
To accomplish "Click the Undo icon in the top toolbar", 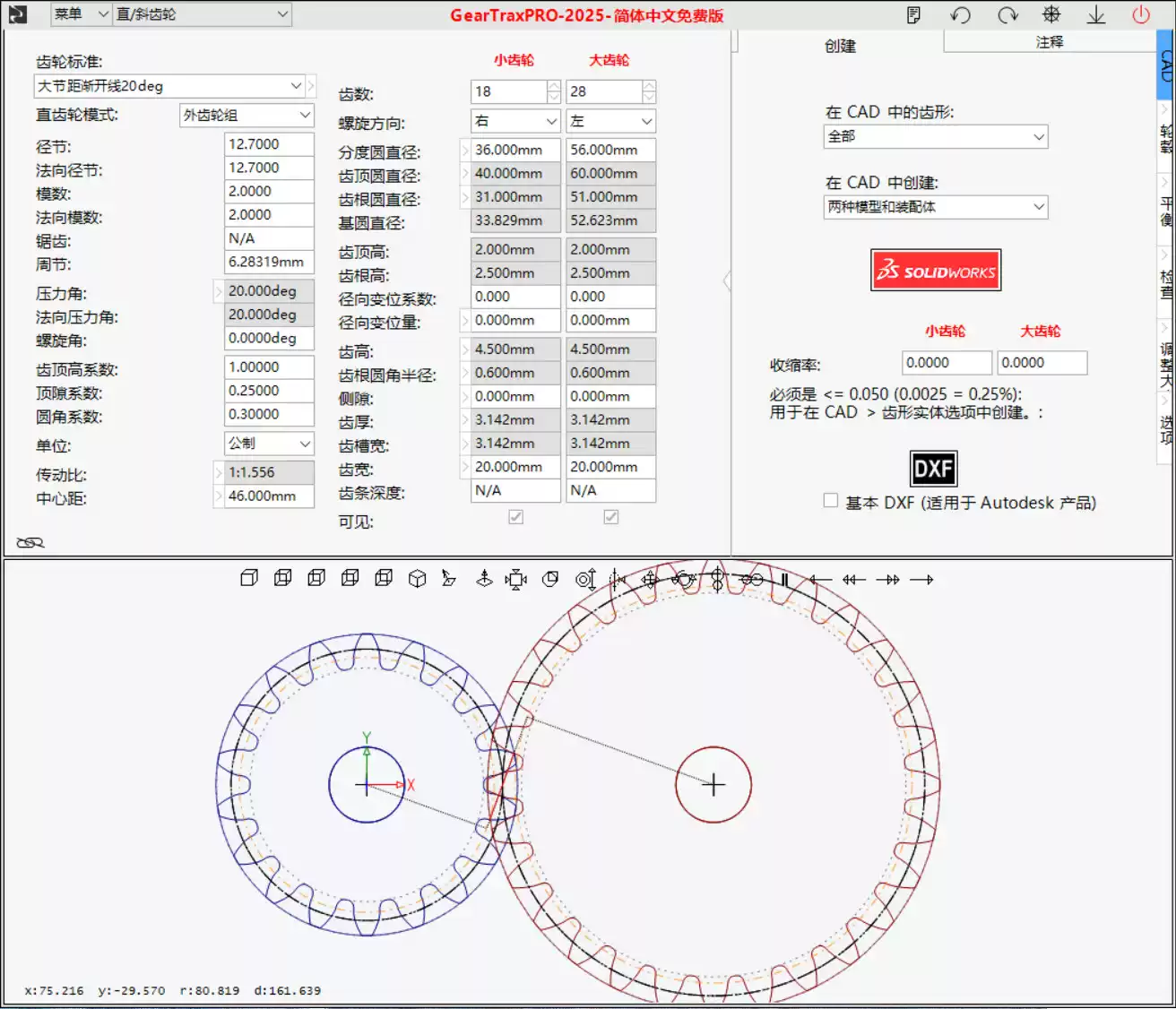I will [961, 14].
